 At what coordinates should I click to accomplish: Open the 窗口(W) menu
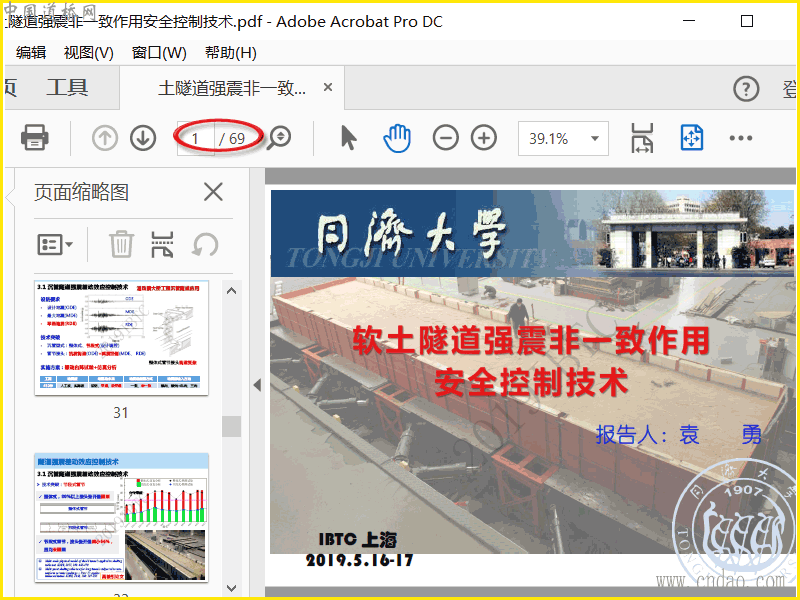tap(159, 53)
